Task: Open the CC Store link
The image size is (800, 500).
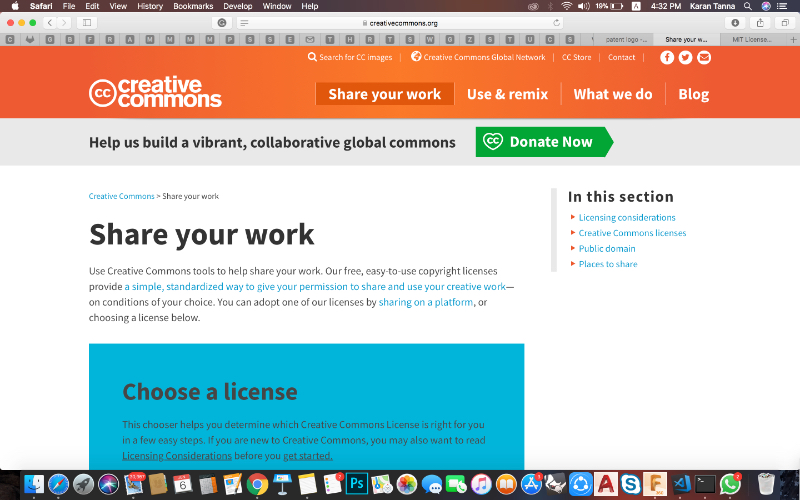Action: (576, 57)
